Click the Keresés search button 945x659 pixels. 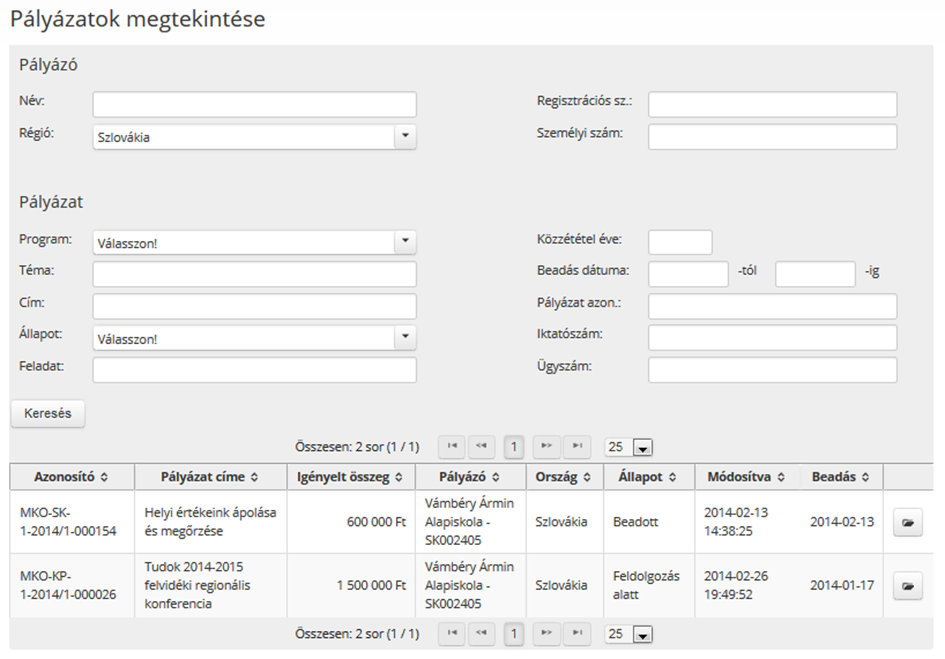coord(48,414)
